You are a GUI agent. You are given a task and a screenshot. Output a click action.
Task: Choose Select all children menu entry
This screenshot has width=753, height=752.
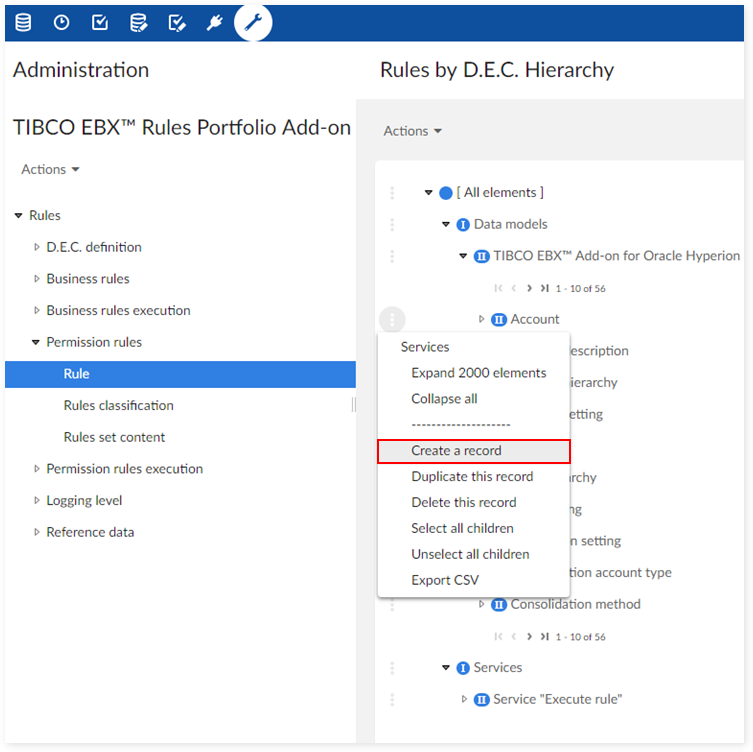pos(474,529)
